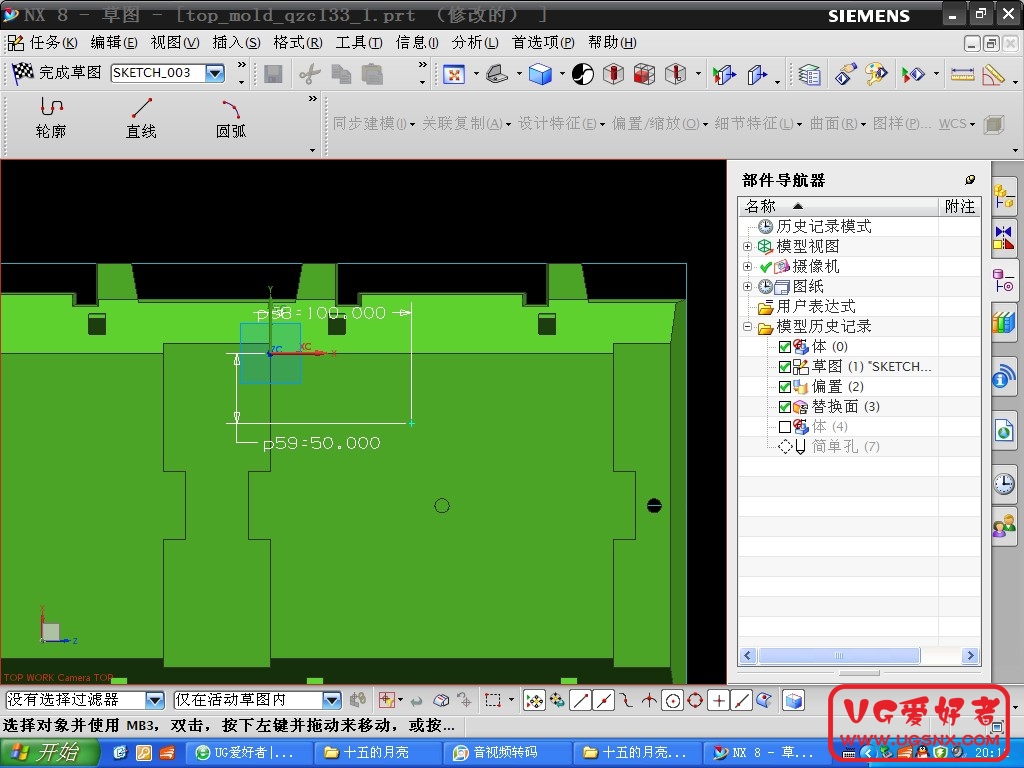The width and height of the screenshot is (1024, 768).
Task: Click the navigator horizontal scrollbar thumb
Action: pos(839,655)
